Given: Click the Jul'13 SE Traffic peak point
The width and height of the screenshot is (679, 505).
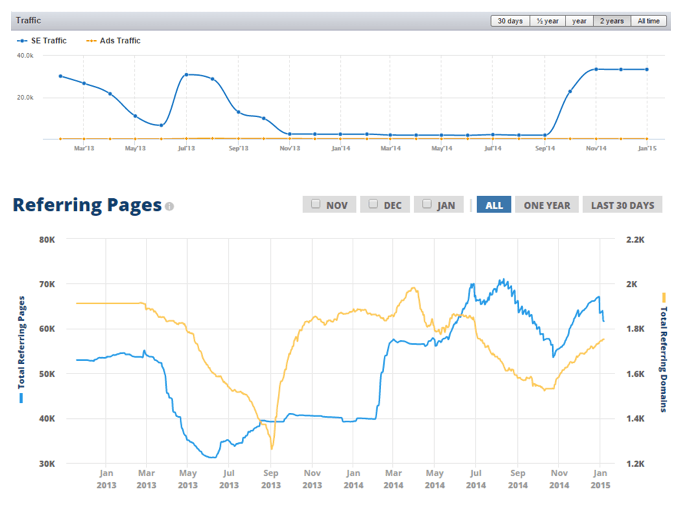Looking at the screenshot, I should (186, 74).
